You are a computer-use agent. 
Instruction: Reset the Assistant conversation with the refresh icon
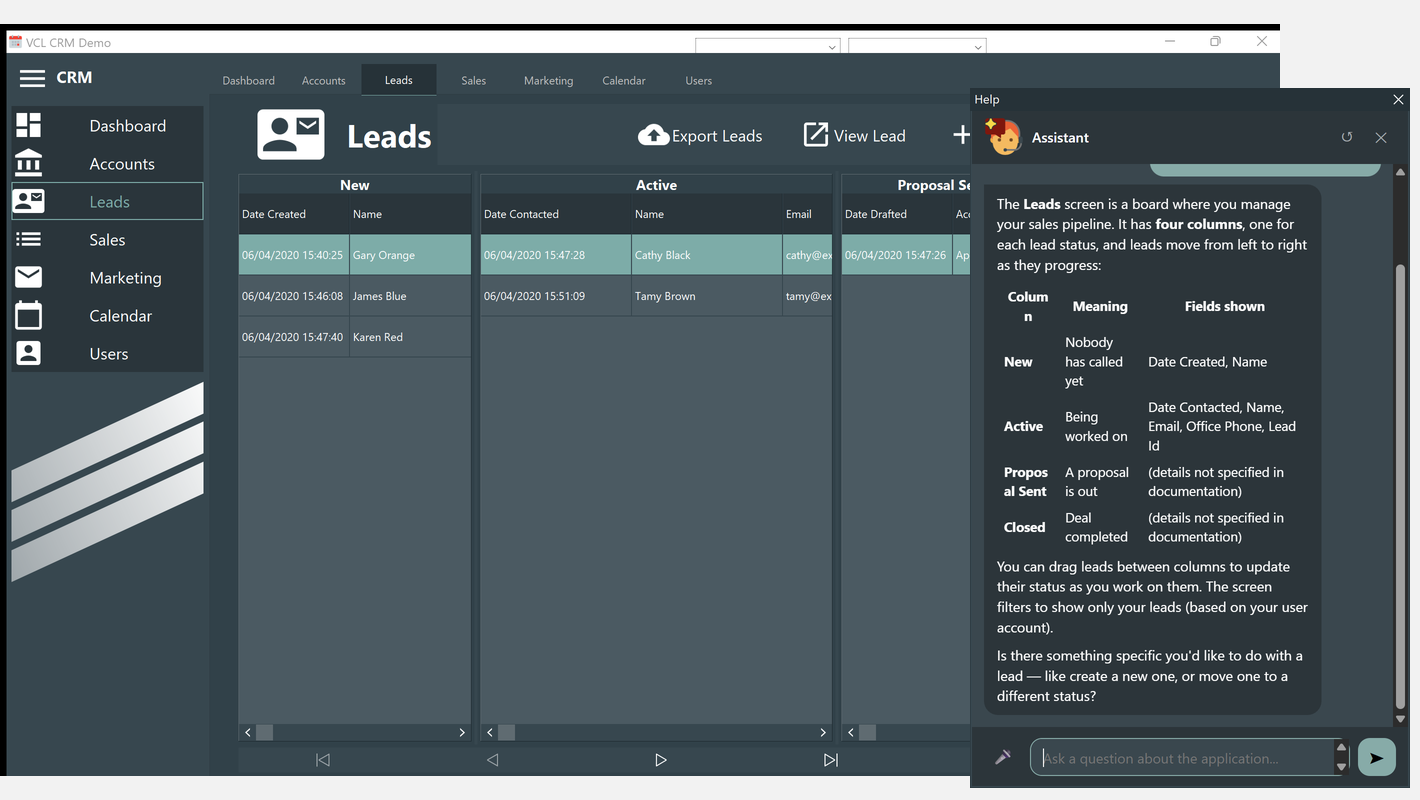pyautogui.click(x=1347, y=137)
